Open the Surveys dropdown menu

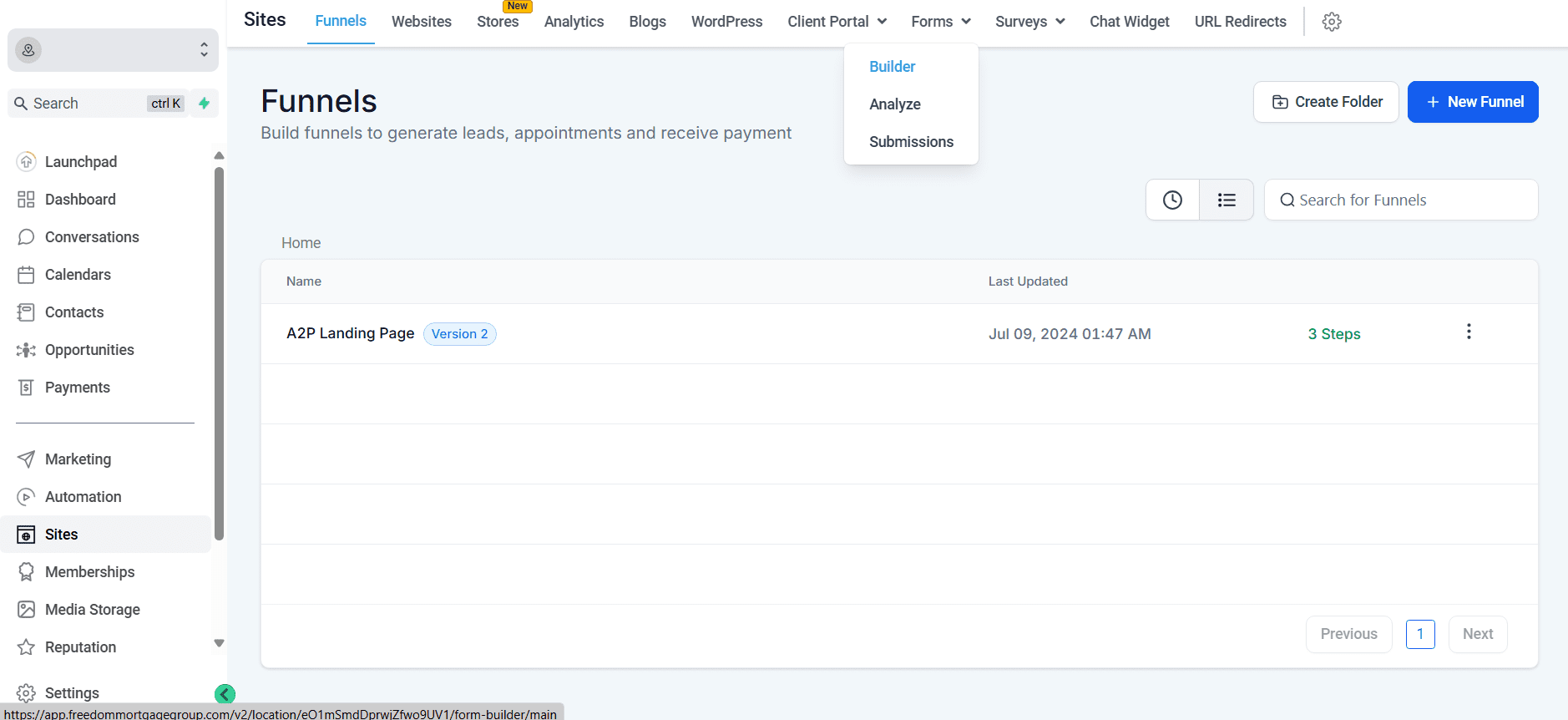[x=1029, y=22]
